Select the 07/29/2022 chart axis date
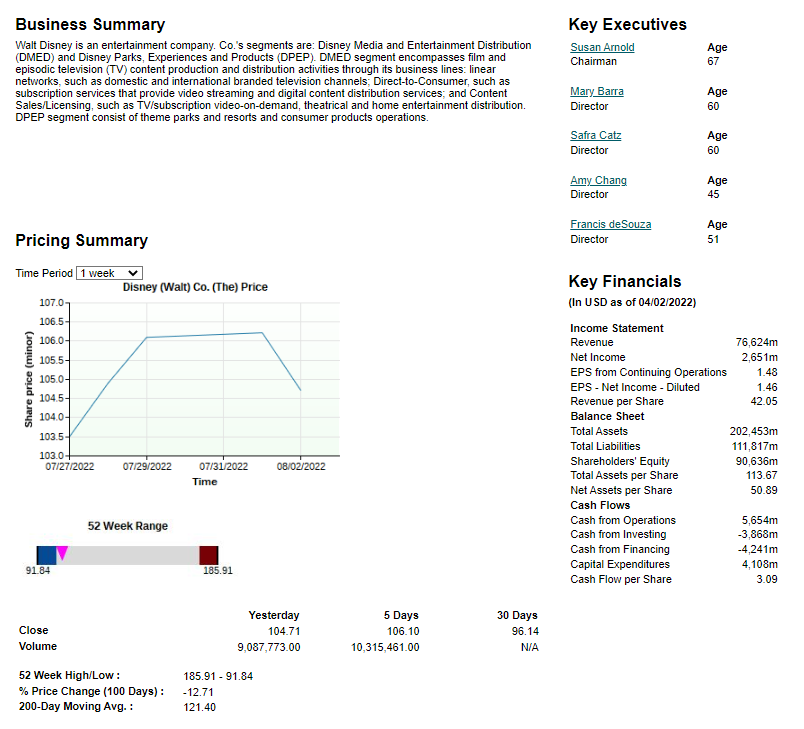The width and height of the screenshot is (804, 729). click(147, 467)
